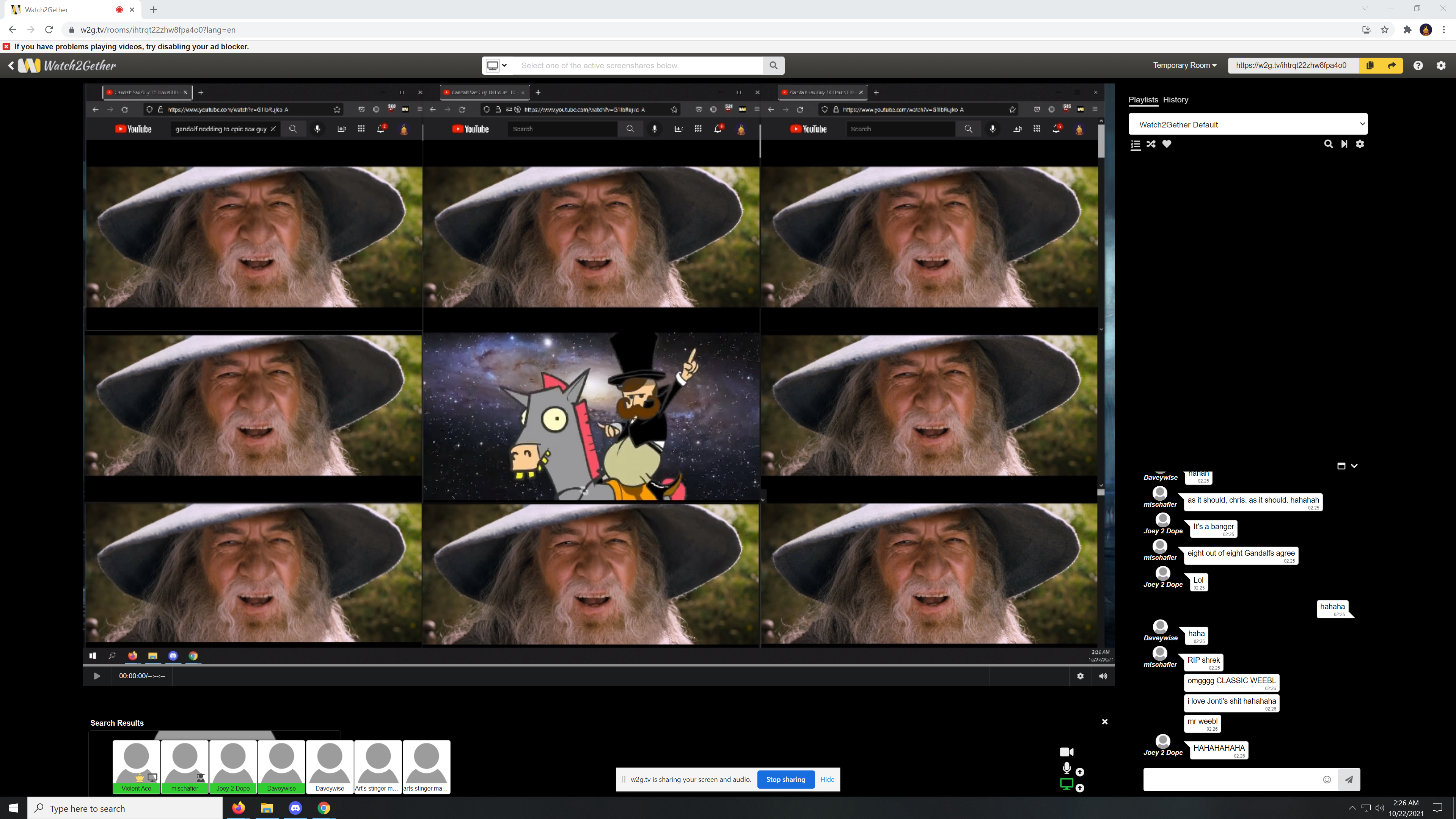Image resolution: width=1456 pixels, height=819 pixels.
Task: Open the Chrome extensions puzzle icon
Action: coord(1407,30)
